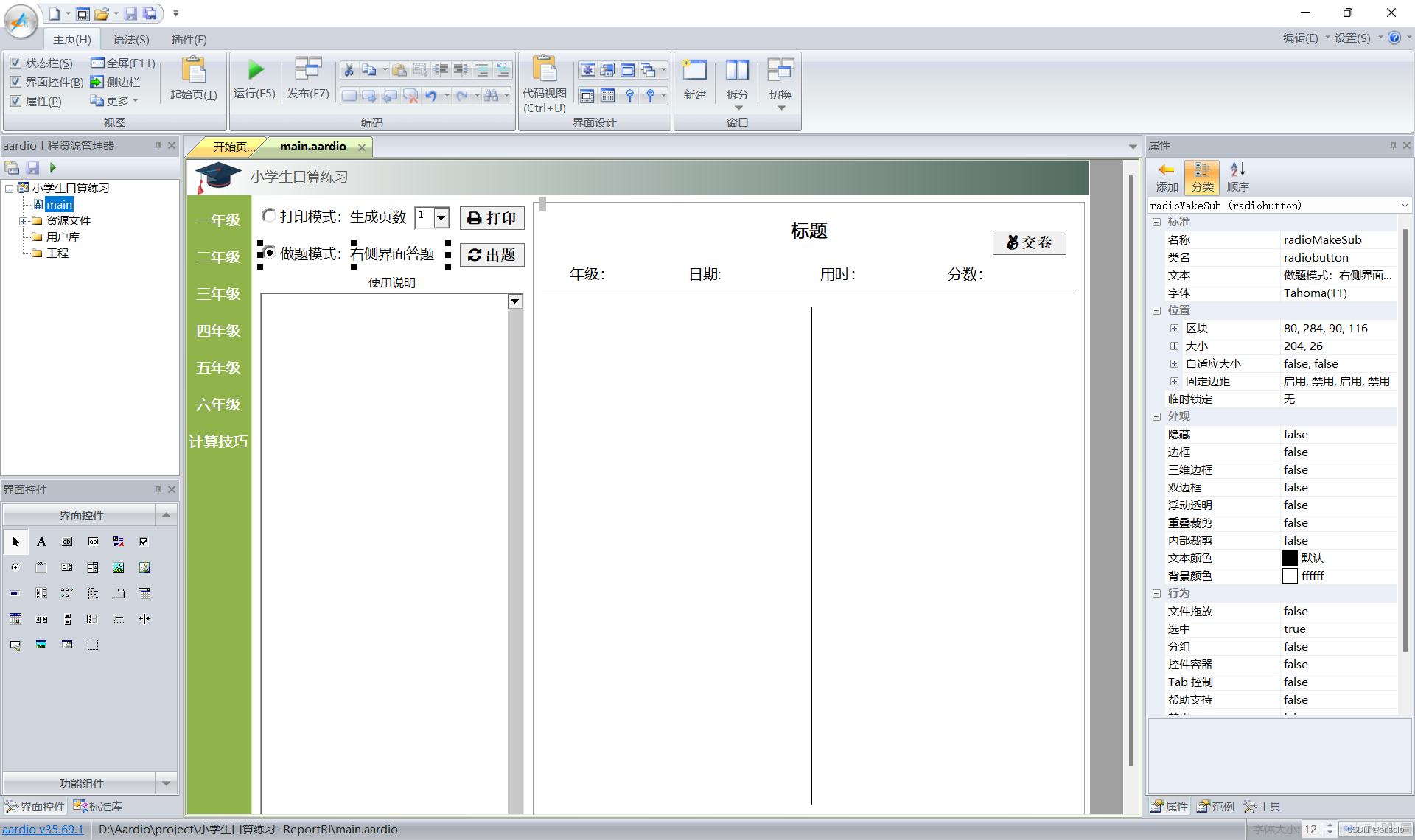The width and height of the screenshot is (1415, 840).
Task: Click the 添加 arrow icon in properties
Action: 1167,170
